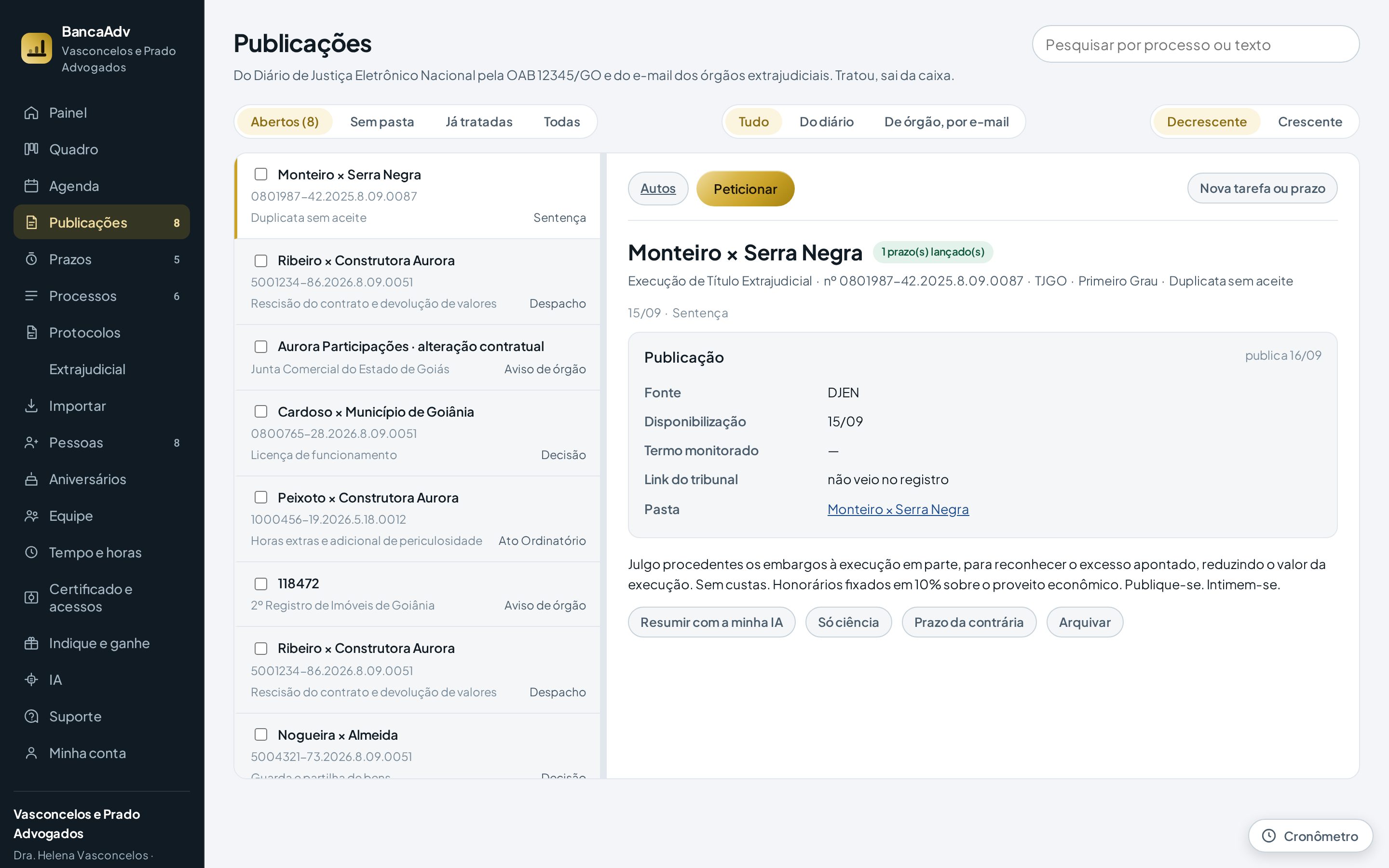Open Painel via its home icon
The width and height of the screenshot is (1389, 868).
31,112
